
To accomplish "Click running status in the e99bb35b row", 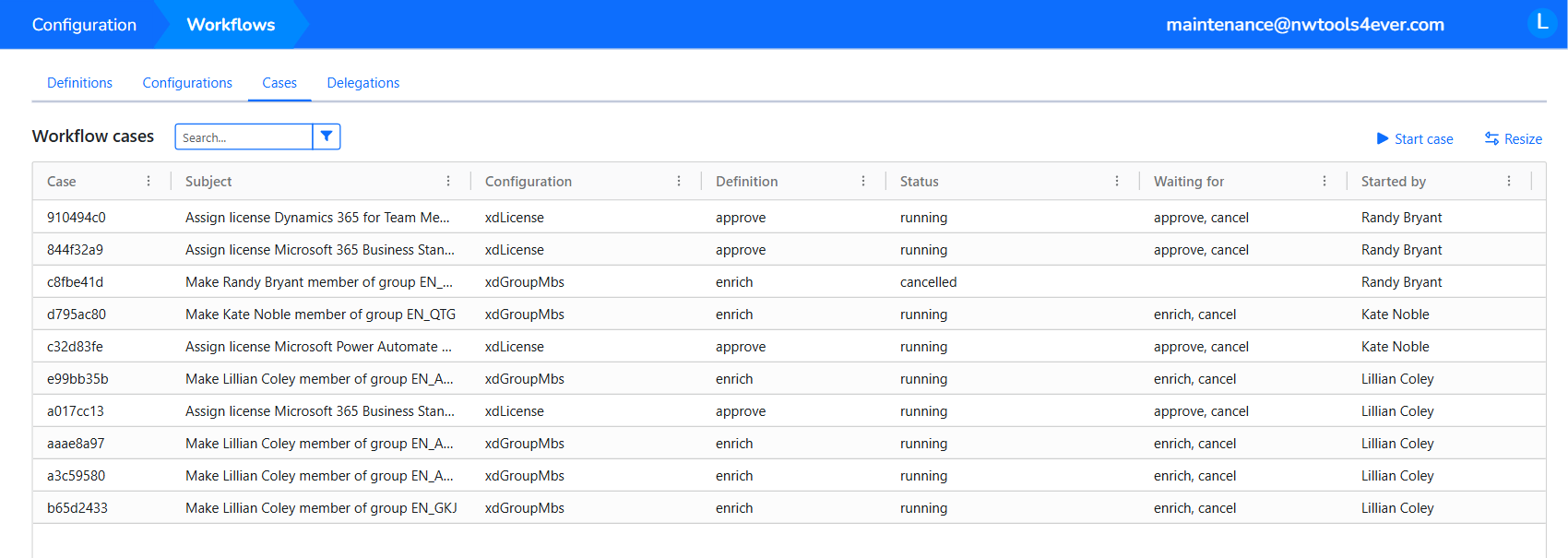I will coord(923,379).
